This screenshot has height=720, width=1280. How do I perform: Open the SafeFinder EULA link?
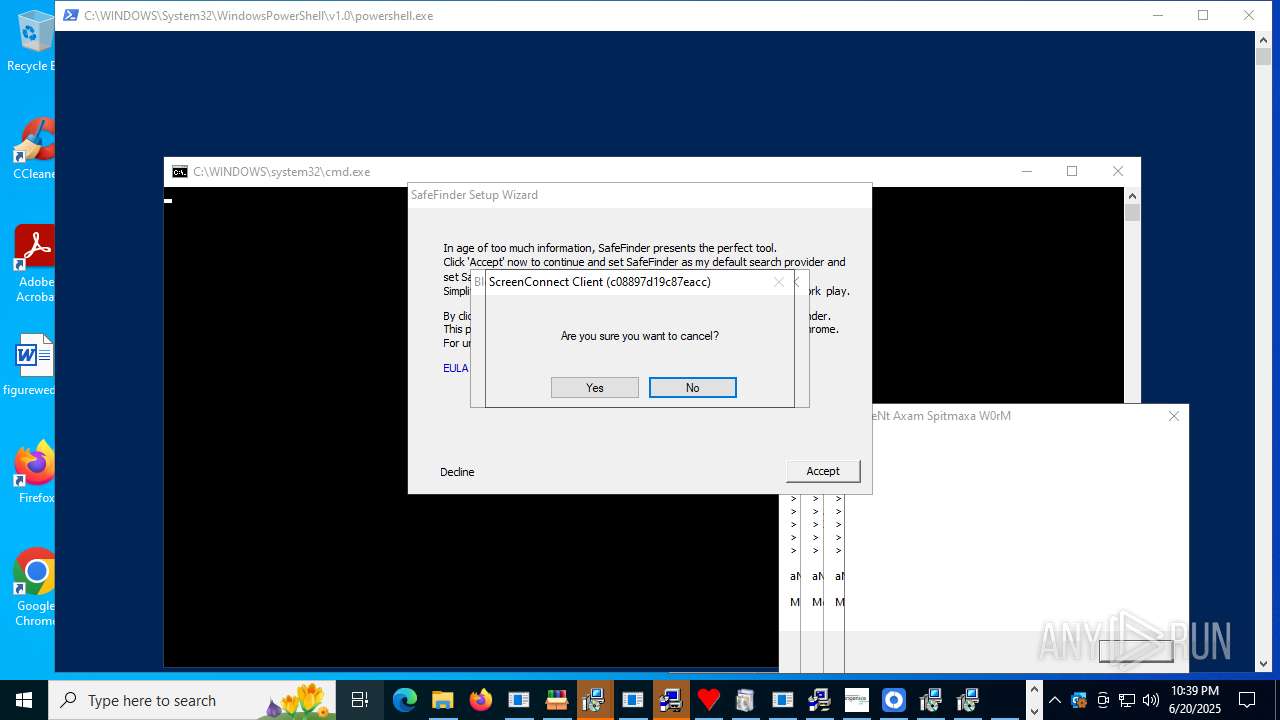(x=455, y=368)
